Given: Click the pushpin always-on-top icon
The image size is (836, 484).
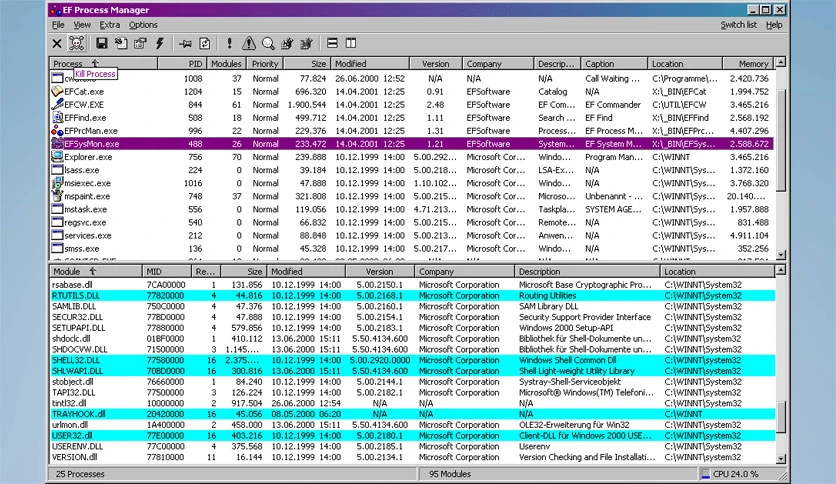Looking at the screenshot, I should (x=185, y=44).
